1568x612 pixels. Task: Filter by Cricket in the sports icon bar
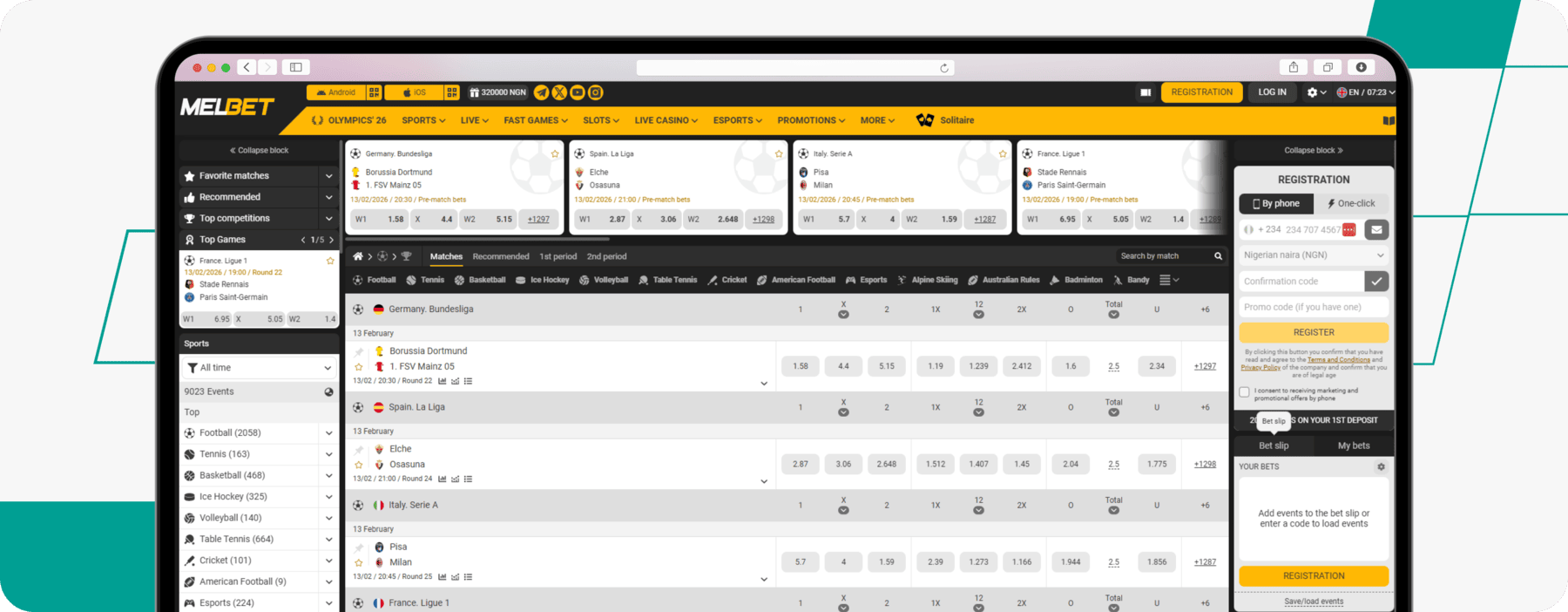point(727,280)
